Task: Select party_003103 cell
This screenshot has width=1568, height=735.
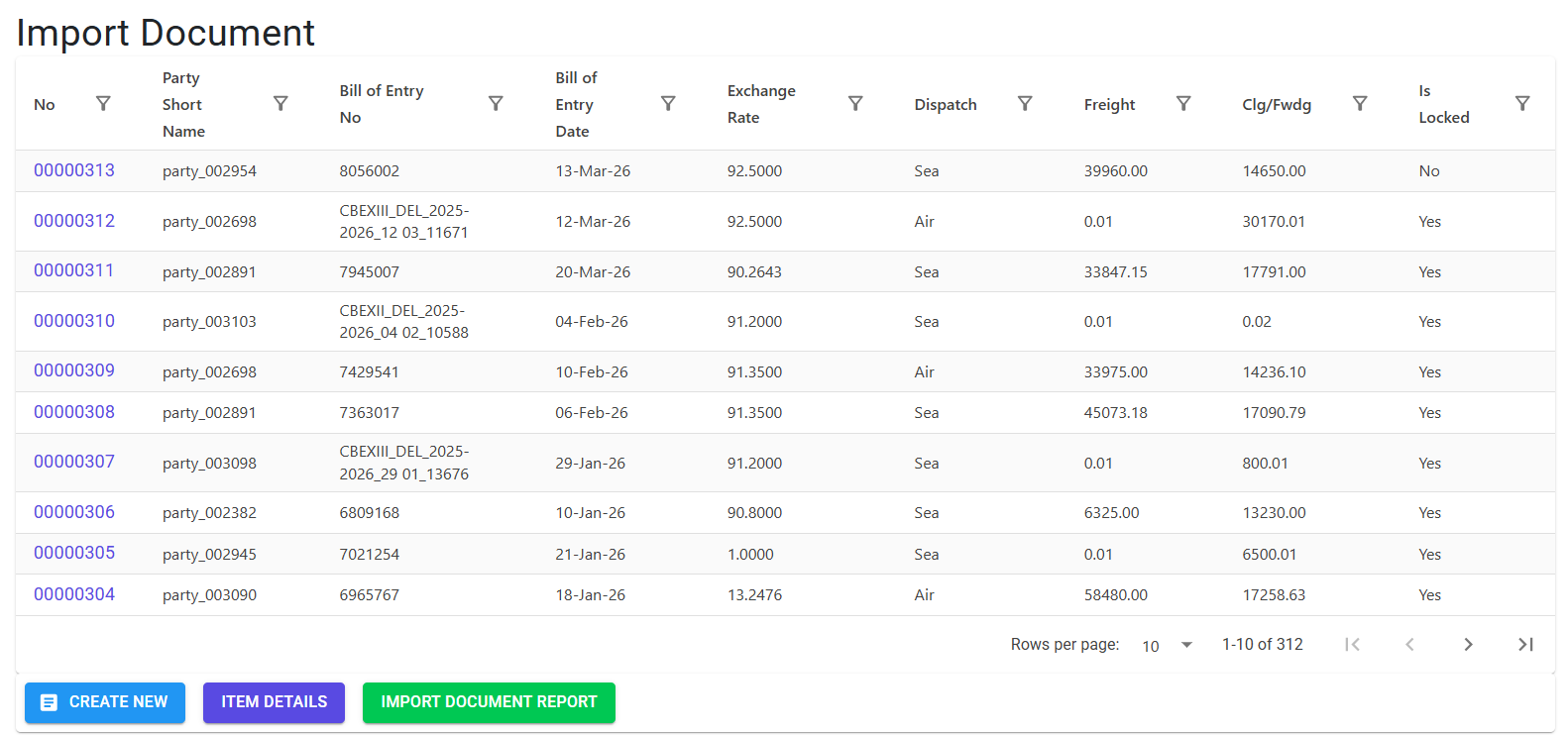Action: 209,322
